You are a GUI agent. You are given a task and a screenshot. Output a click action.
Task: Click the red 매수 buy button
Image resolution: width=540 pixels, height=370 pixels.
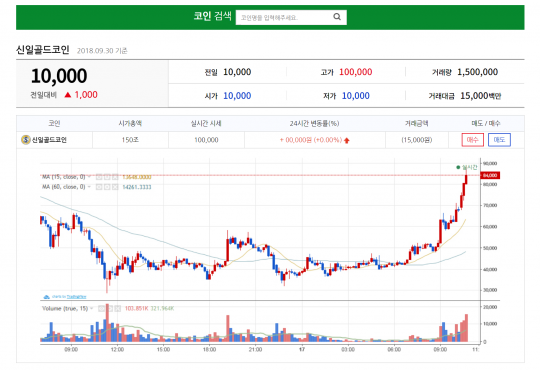click(472, 140)
